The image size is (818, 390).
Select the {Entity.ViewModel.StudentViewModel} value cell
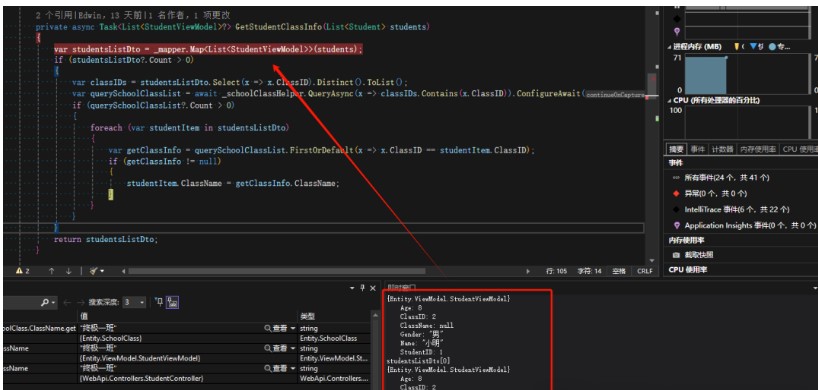tap(188, 359)
